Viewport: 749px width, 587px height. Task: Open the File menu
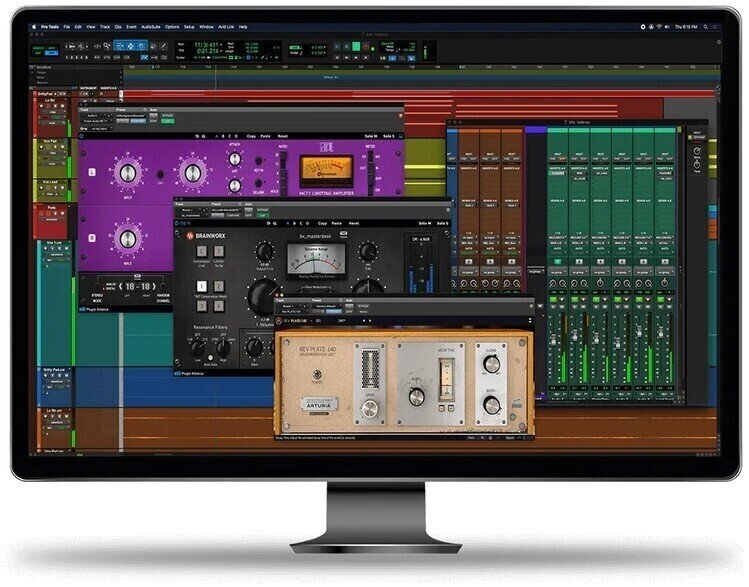pyautogui.click(x=66, y=27)
